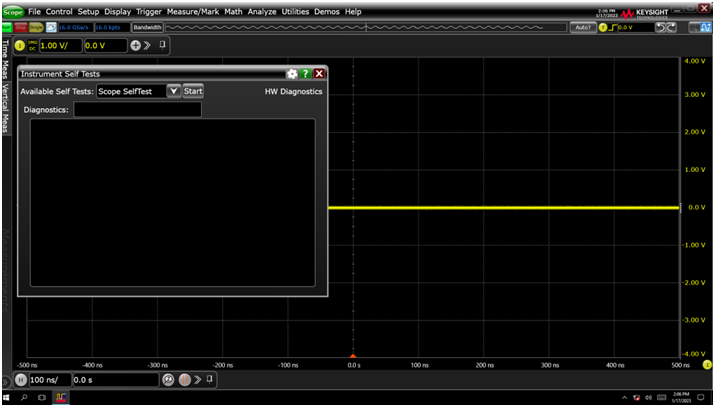Click the horizontal zoom magnifier icon
This screenshot has width=715, height=407.
tap(168, 380)
